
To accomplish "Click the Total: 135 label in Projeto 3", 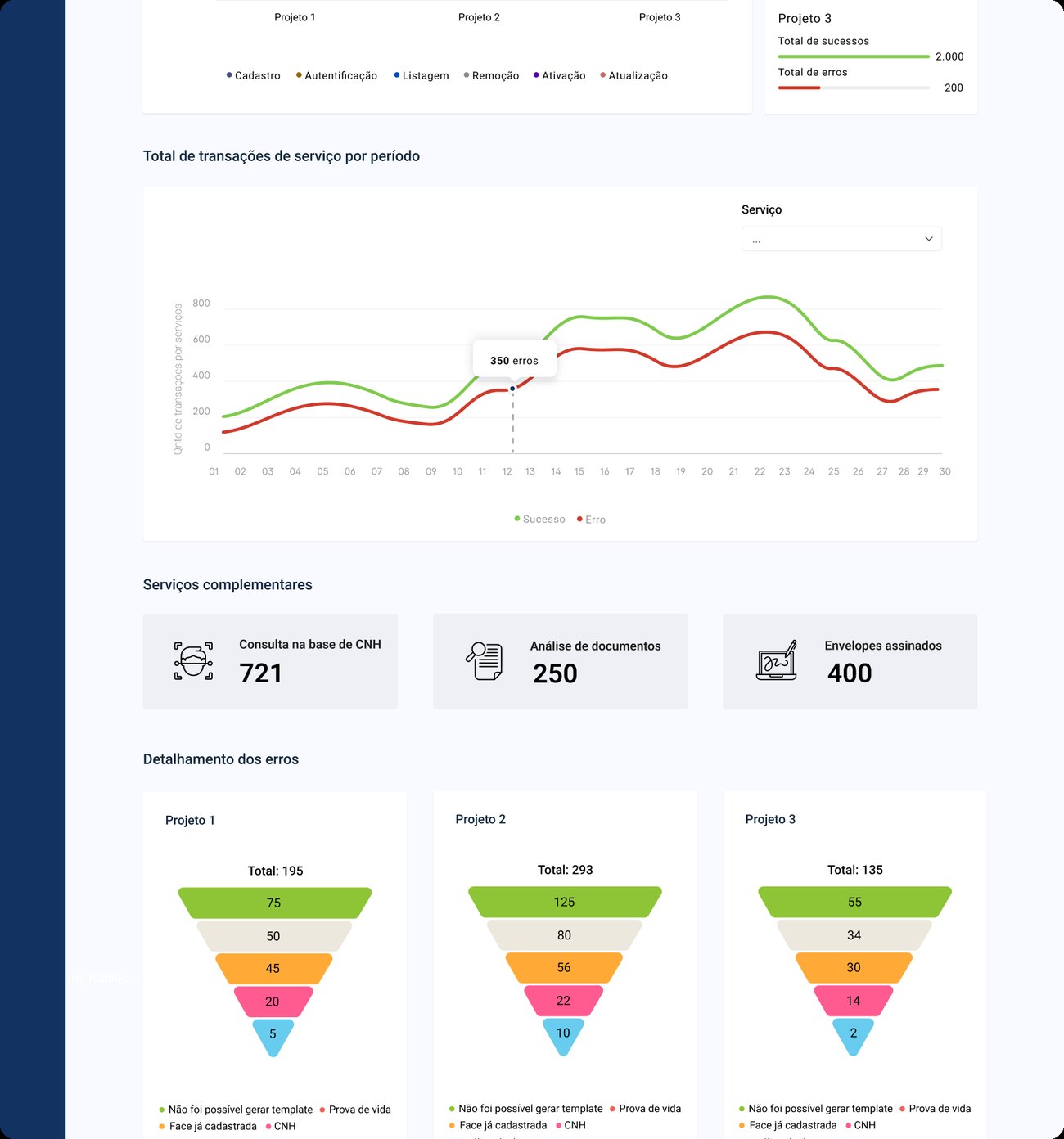I will pos(854,870).
